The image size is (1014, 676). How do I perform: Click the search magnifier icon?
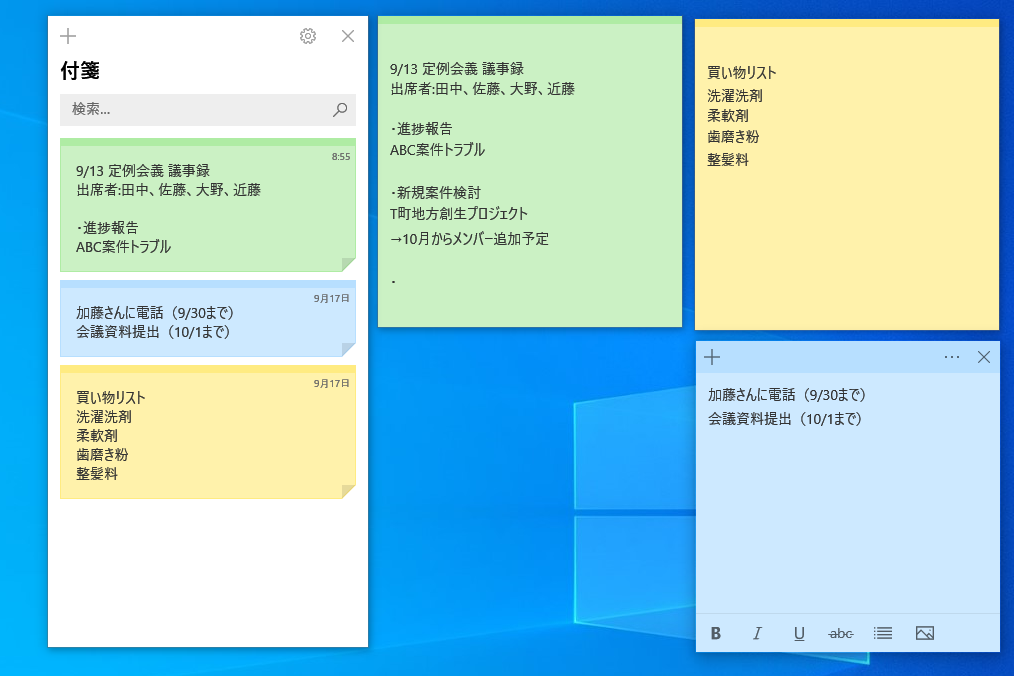340,110
